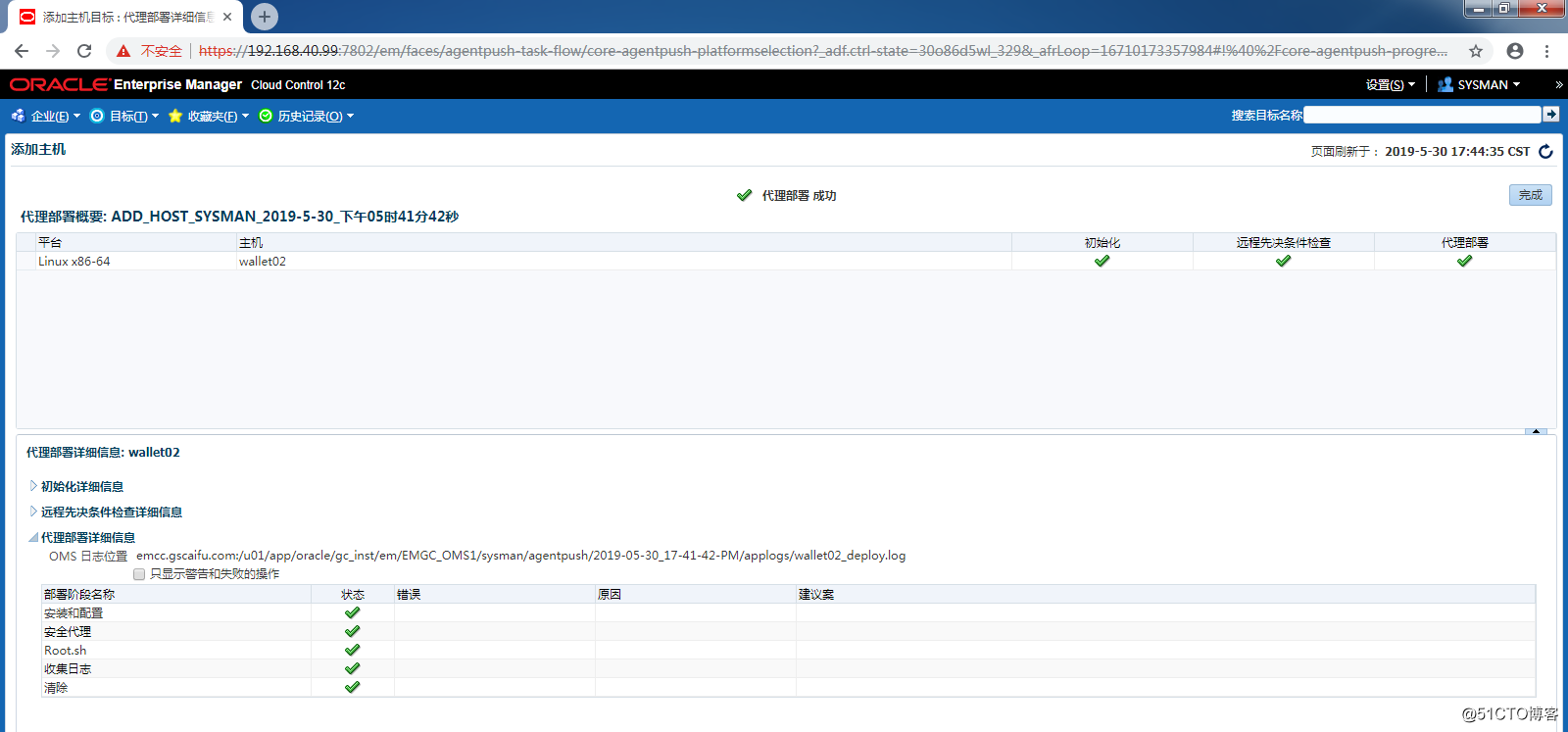The height and width of the screenshot is (732, 1568).
Task: Click the browser forward arrow
Action: (x=53, y=51)
